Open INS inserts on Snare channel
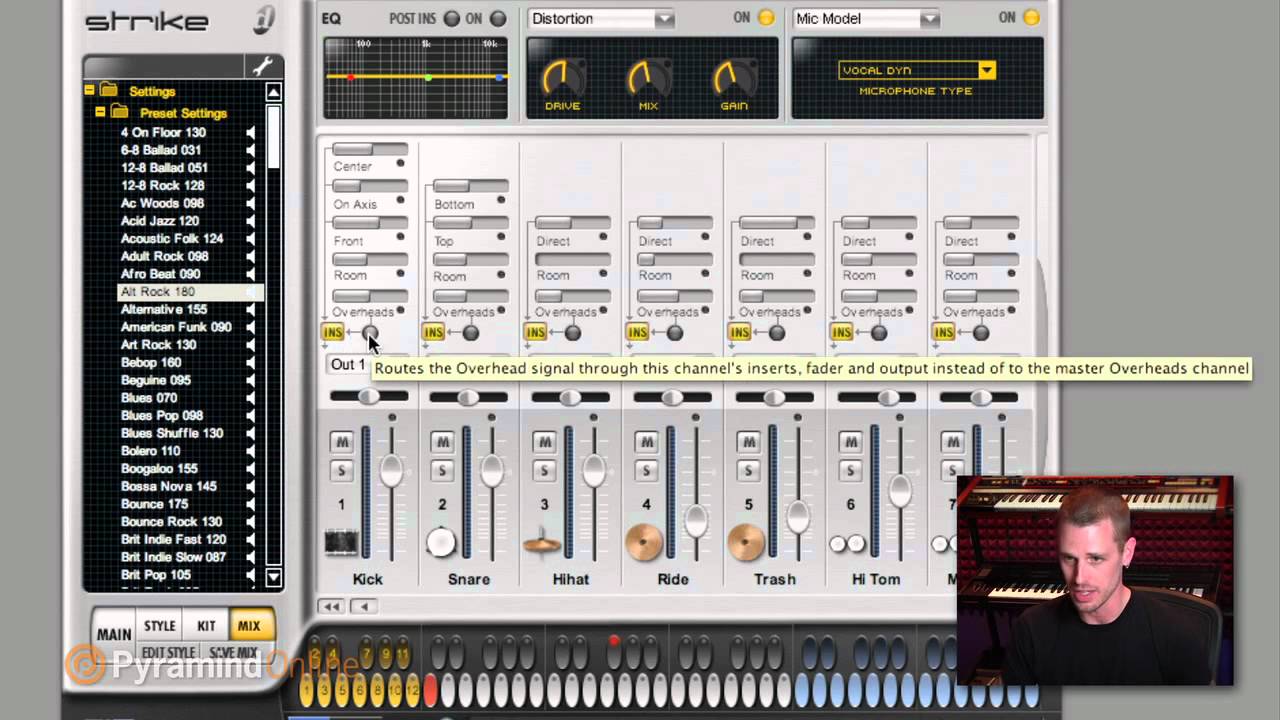 pos(433,333)
